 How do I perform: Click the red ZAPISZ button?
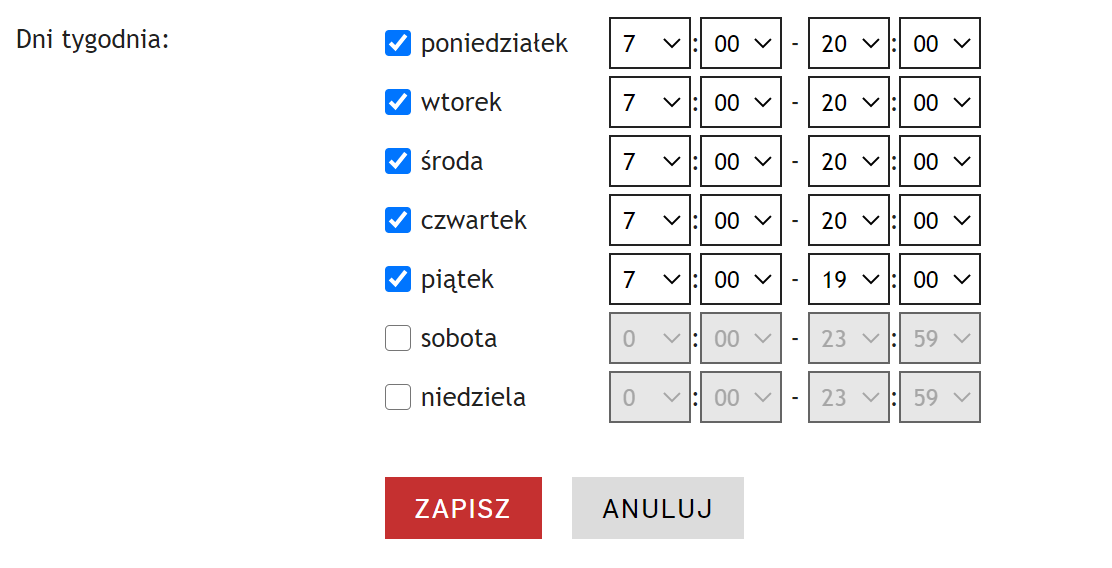[x=463, y=508]
